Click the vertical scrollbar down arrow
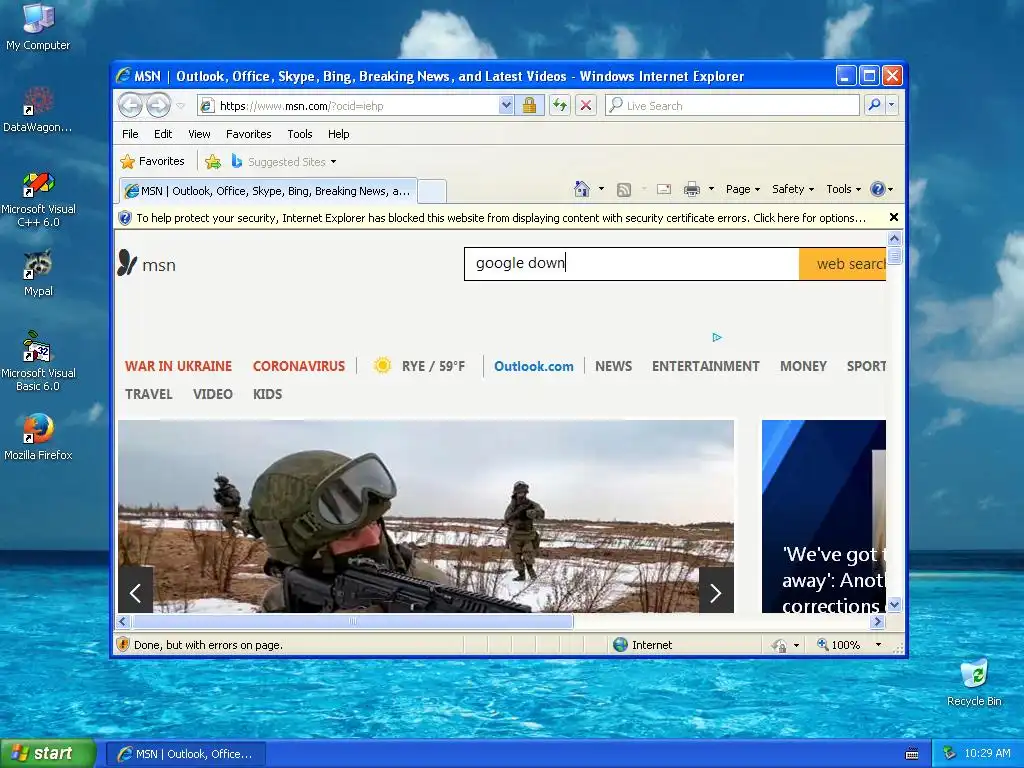 coord(894,605)
